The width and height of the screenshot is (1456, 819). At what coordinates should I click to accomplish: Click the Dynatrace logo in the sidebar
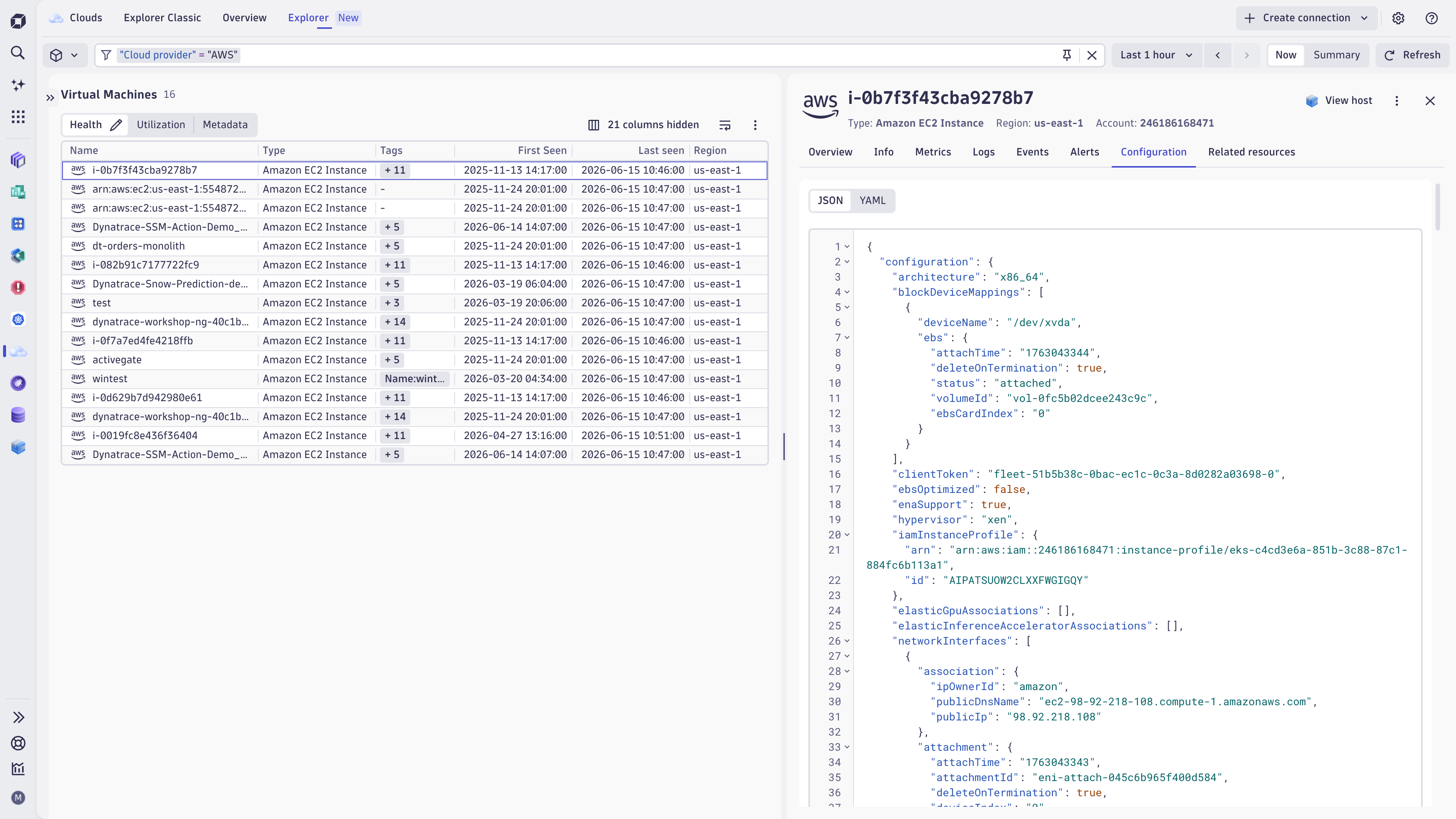18,21
